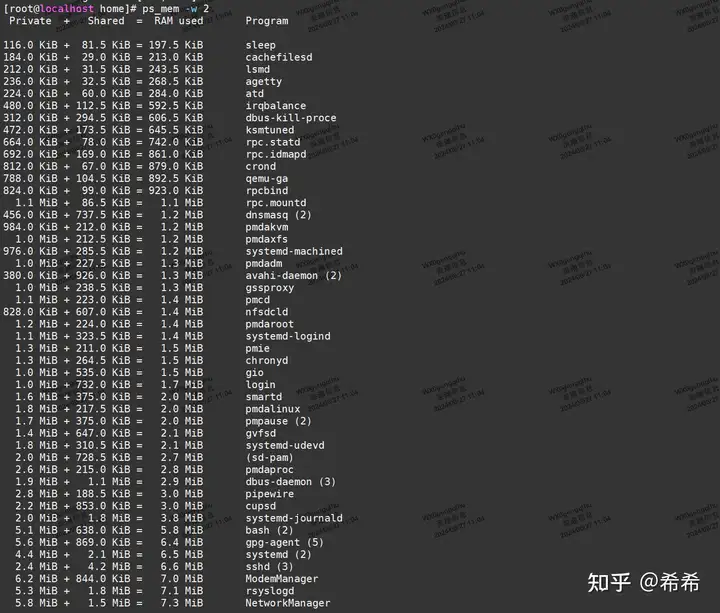The width and height of the screenshot is (720, 613).
Task: Click the 'pmie' program name
Action: click(258, 349)
